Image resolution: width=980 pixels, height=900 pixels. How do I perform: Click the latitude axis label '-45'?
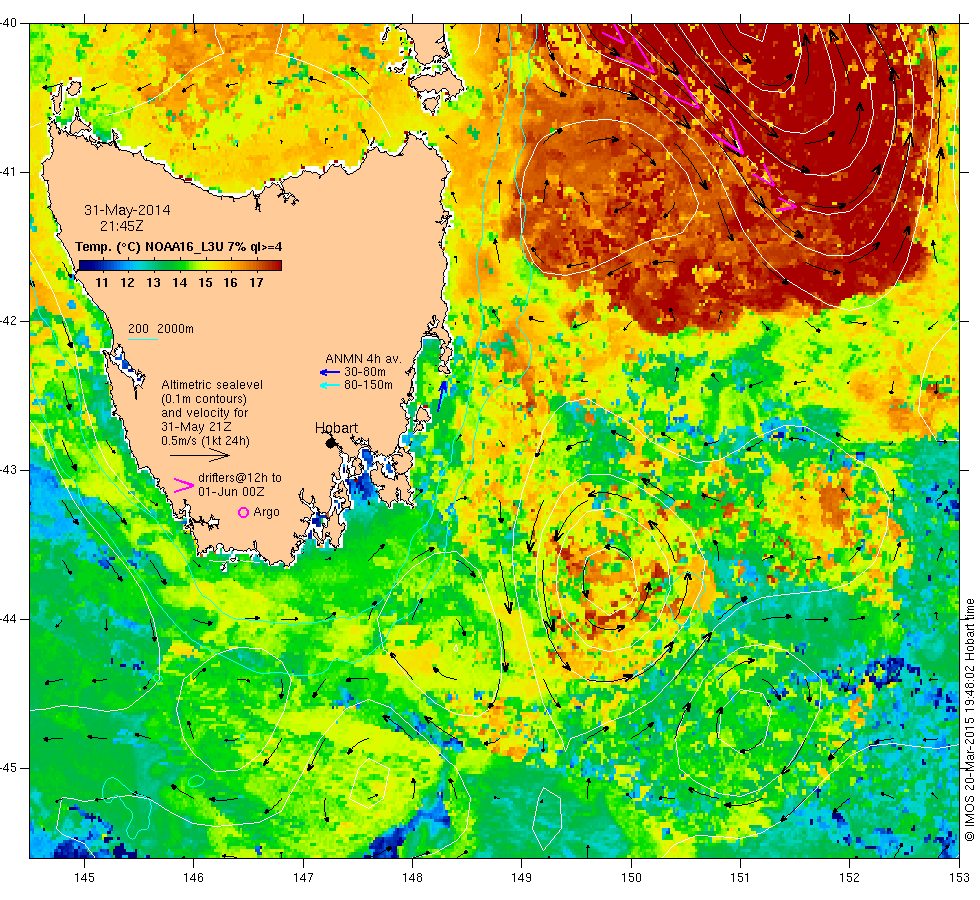[x=9, y=768]
